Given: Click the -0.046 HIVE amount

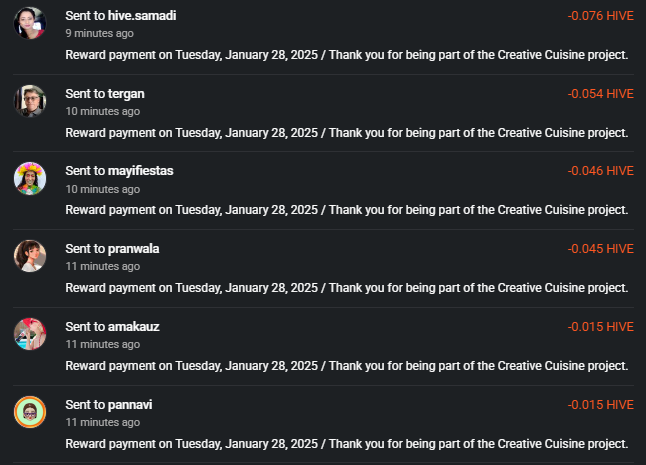Looking at the screenshot, I should pyautogui.click(x=600, y=171).
